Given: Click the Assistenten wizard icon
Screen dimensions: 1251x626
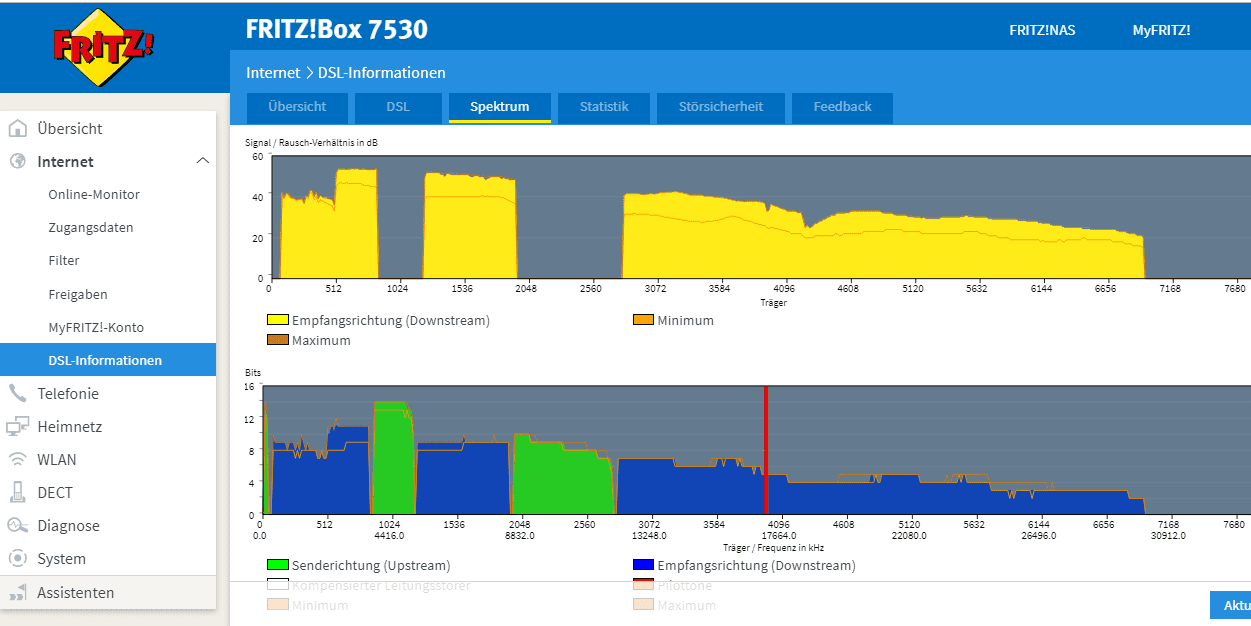Looking at the screenshot, I should (x=17, y=592).
